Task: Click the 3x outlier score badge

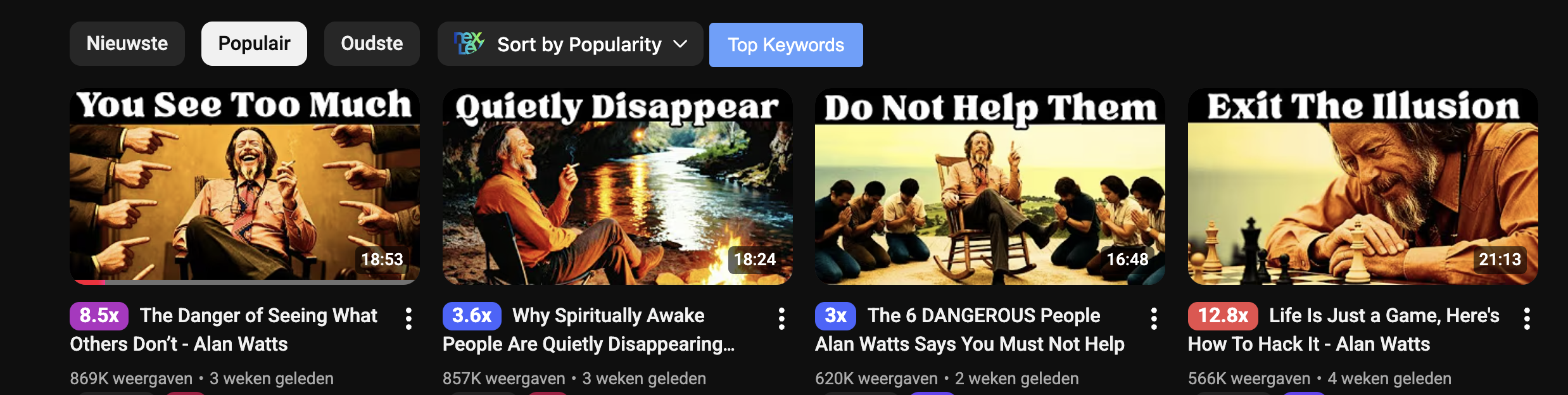Action: click(x=835, y=316)
